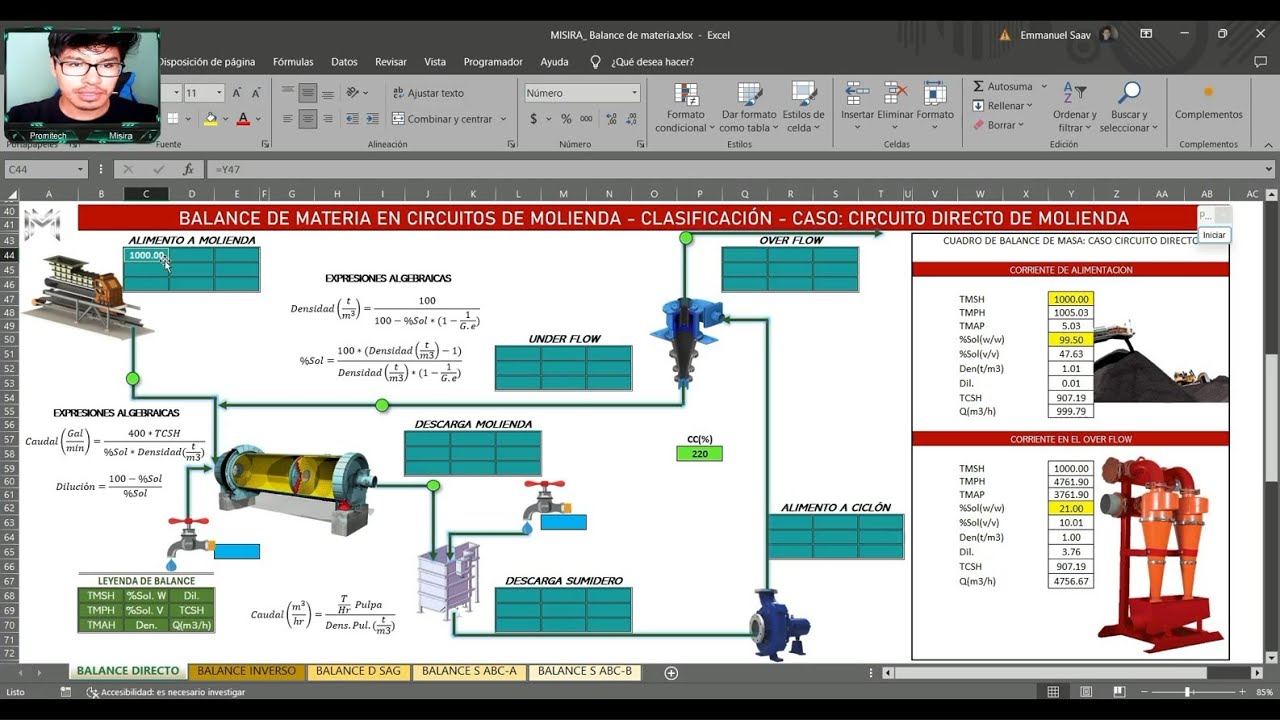Open the Vista ribbon tab
The height and width of the screenshot is (720, 1280).
point(435,62)
